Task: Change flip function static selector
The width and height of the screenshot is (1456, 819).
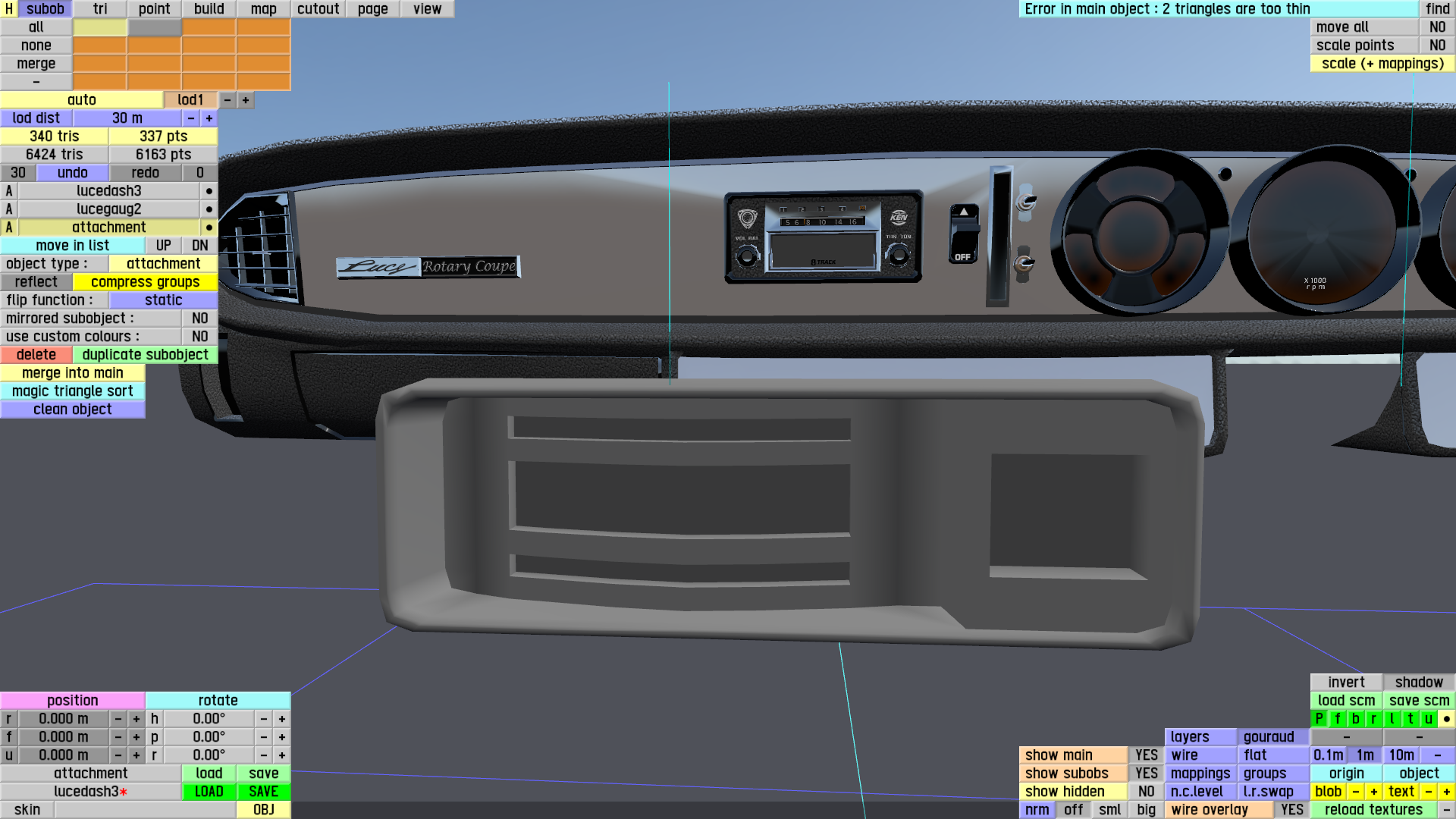Action: pyautogui.click(x=163, y=300)
